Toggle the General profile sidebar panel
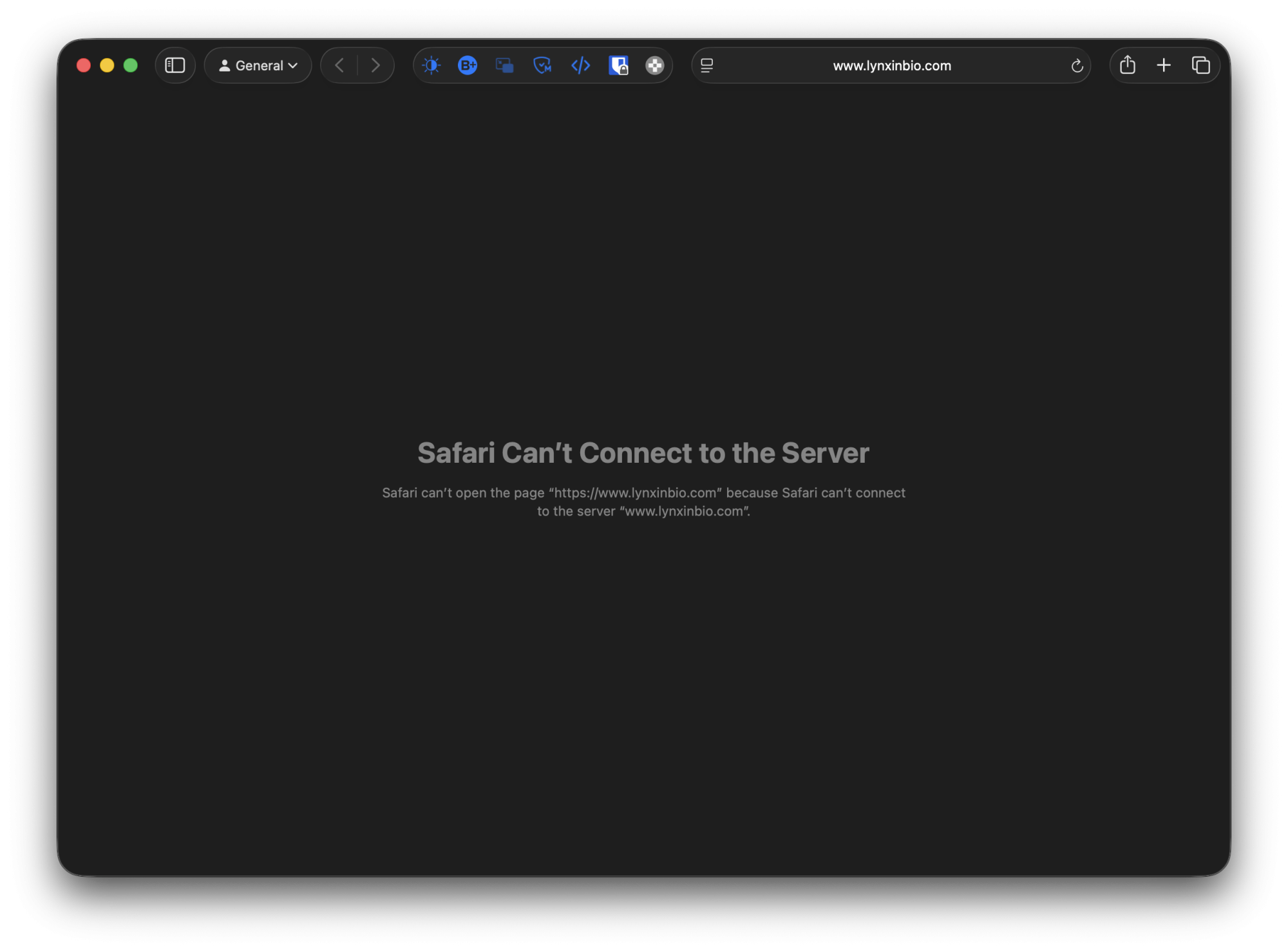 [175, 65]
